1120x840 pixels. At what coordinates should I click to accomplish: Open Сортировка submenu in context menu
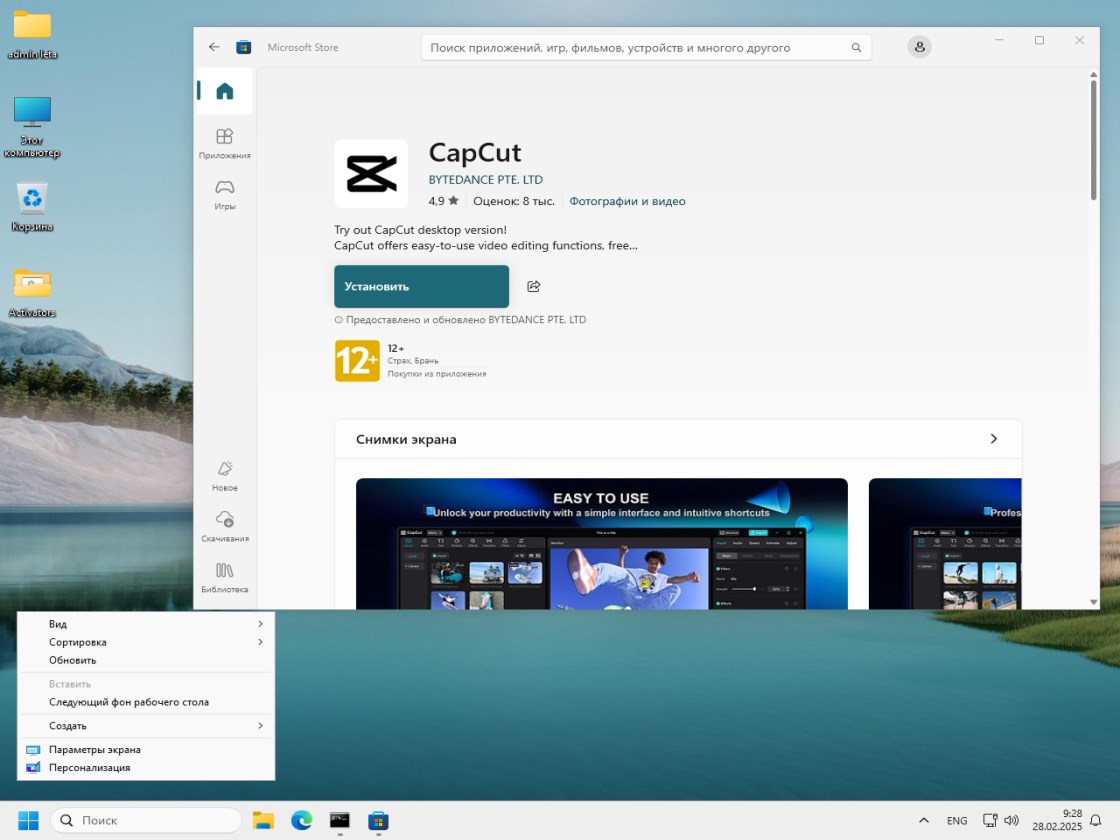[146, 642]
